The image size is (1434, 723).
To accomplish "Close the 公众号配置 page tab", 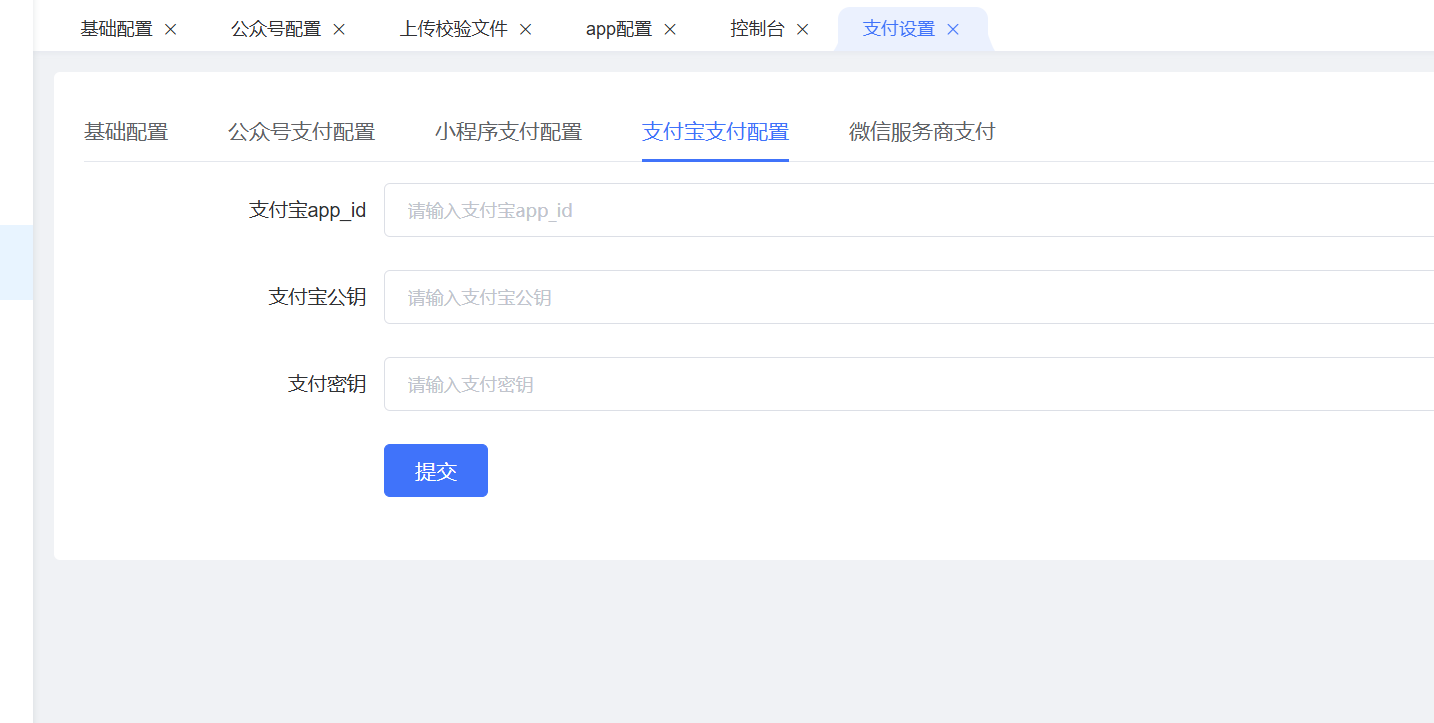I will [x=339, y=30].
